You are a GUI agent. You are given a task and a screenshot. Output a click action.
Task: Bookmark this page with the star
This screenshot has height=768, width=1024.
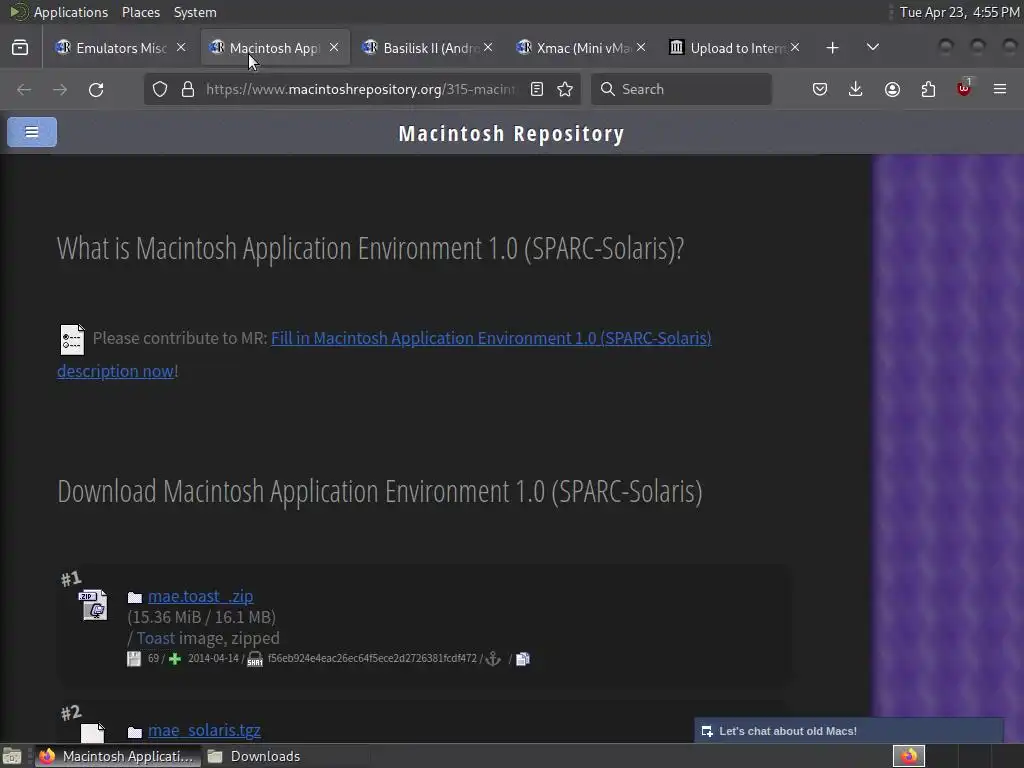pyautogui.click(x=566, y=89)
